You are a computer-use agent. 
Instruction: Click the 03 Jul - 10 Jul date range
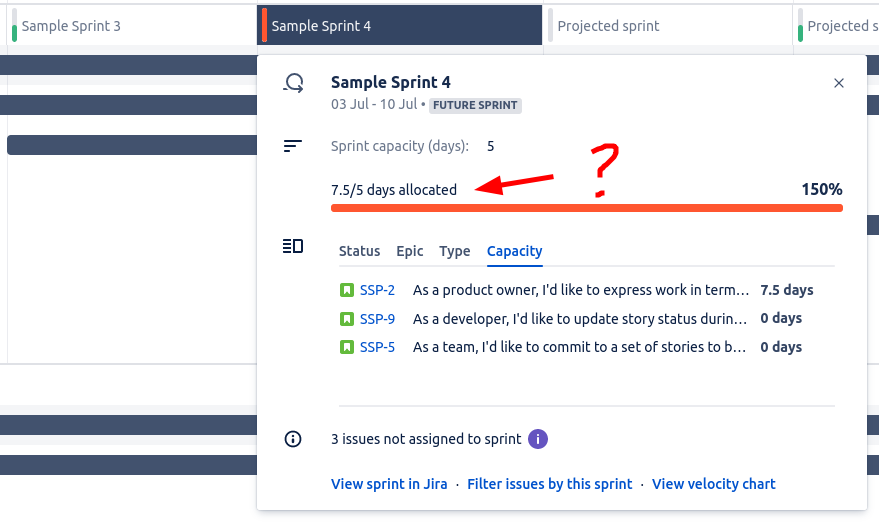pyautogui.click(x=374, y=104)
